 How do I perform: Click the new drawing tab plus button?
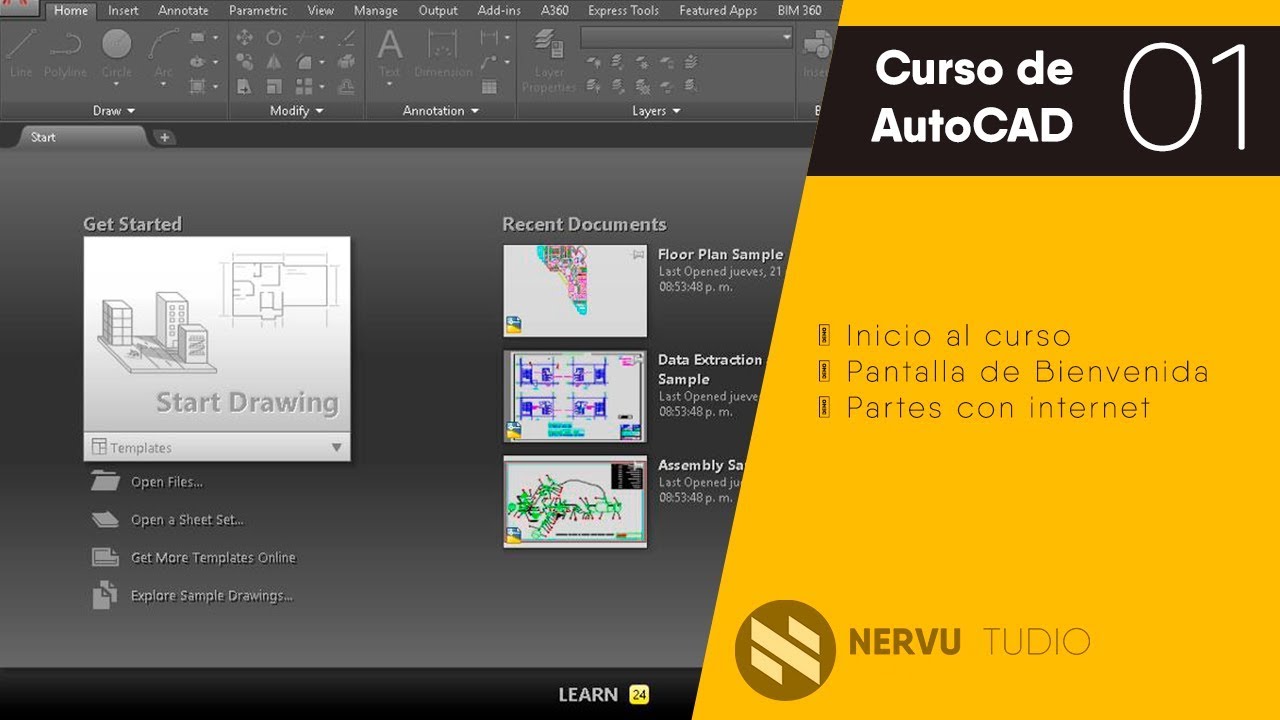tap(165, 138)
